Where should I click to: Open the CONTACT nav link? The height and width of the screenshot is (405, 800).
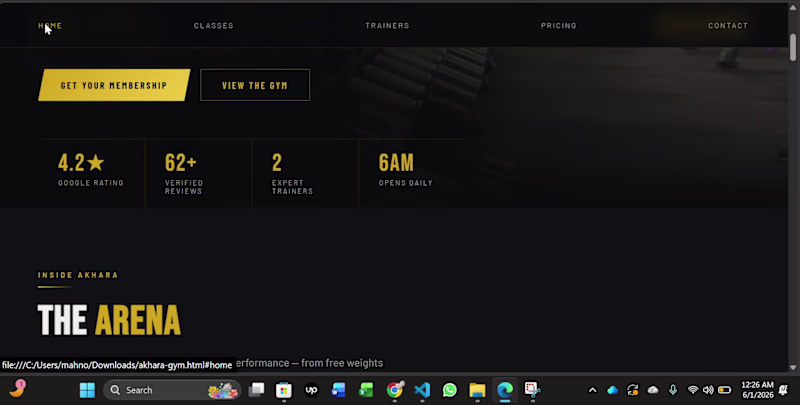[728, 26]
